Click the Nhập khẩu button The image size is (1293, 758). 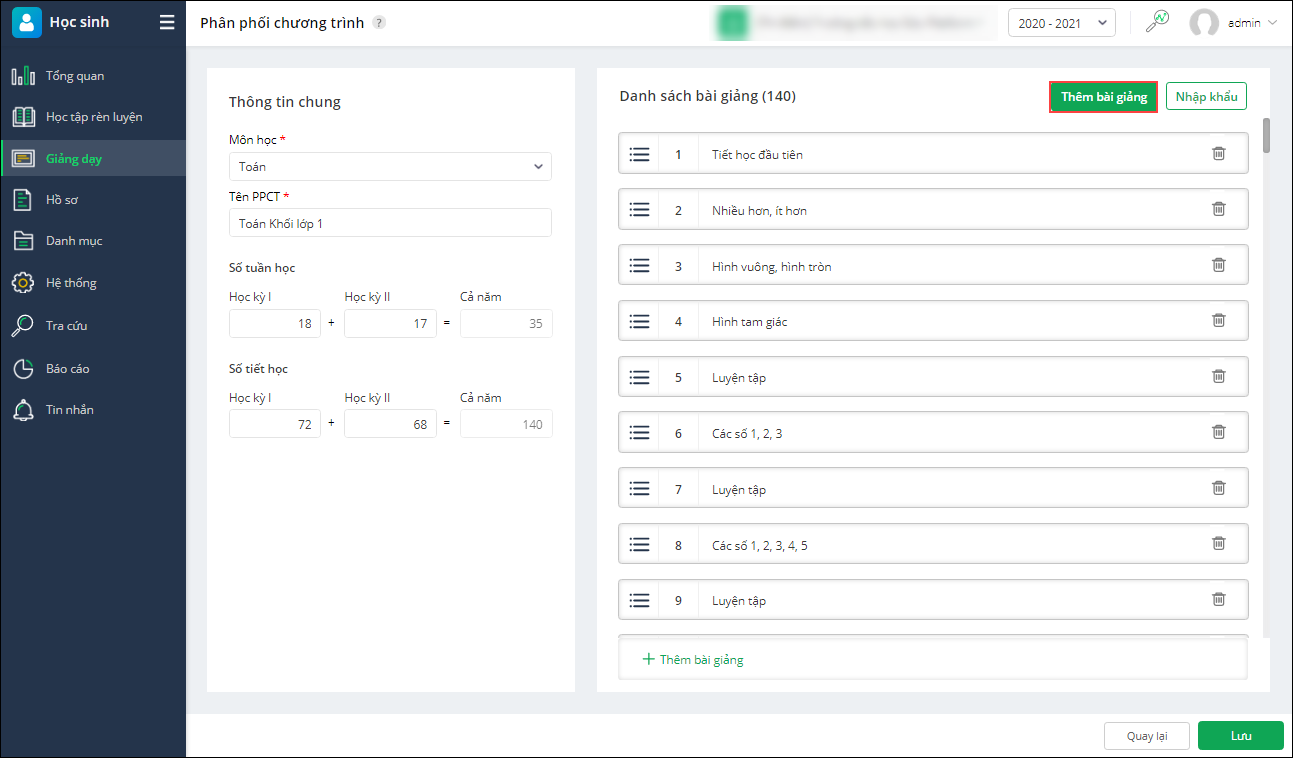[x=1206, y=97]
